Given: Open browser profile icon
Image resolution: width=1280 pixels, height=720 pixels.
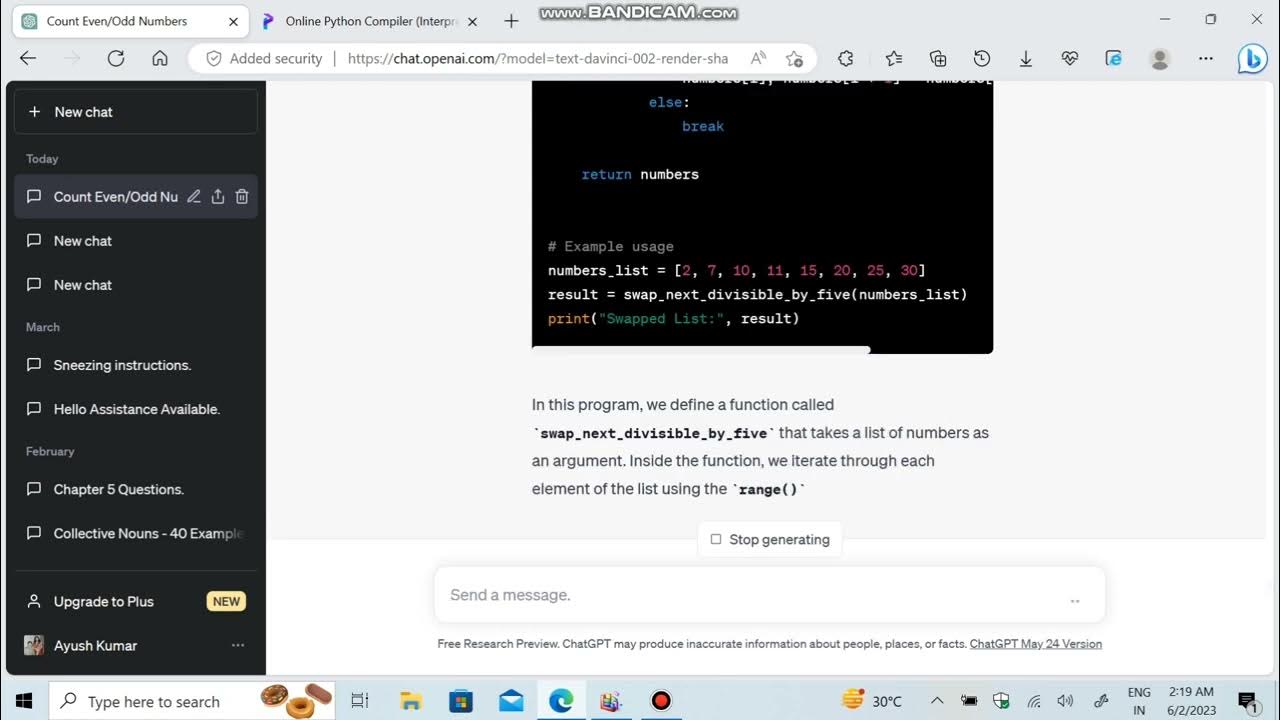Looking at the screenshot, I should tap(1160, 58).
